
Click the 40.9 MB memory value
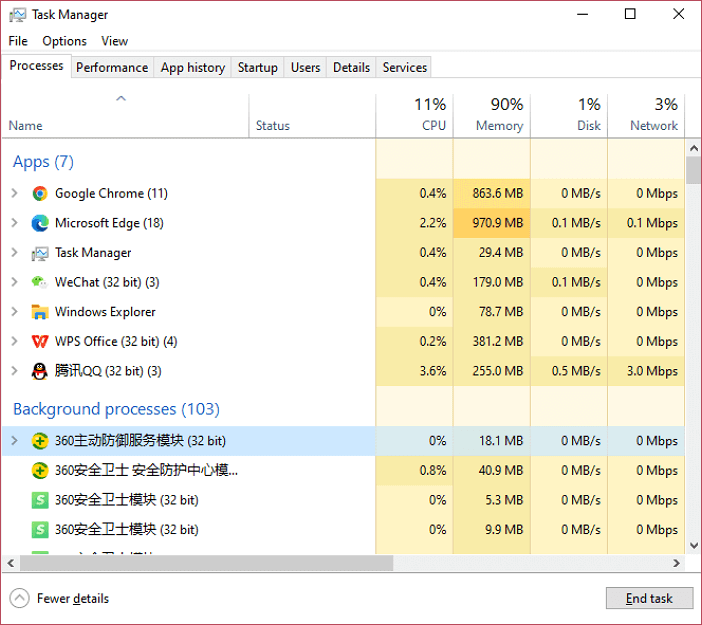point(501,471)
